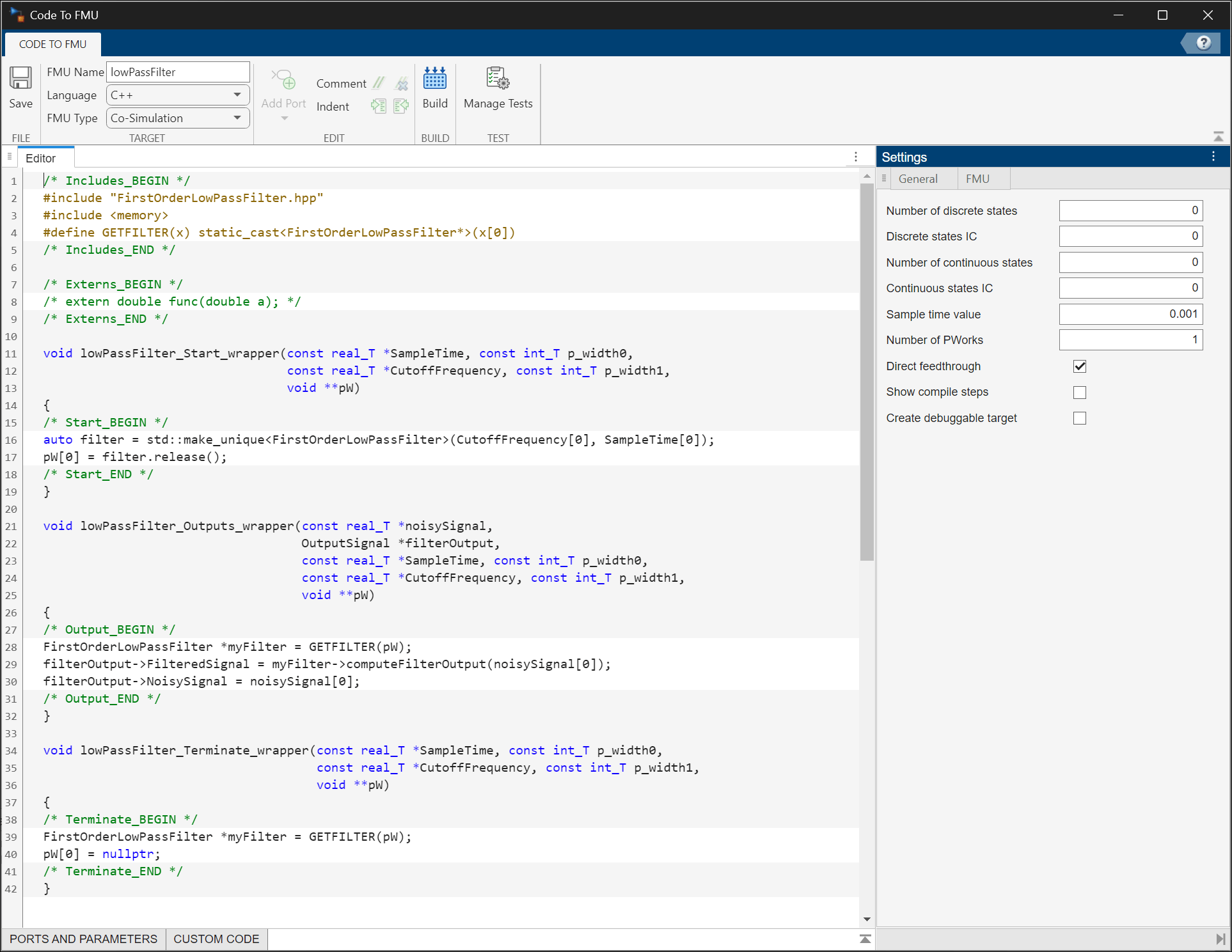The height and width of the screenshot is (952, 1232).
Task: Click the Increase indent icon
Action: (379, 106)
